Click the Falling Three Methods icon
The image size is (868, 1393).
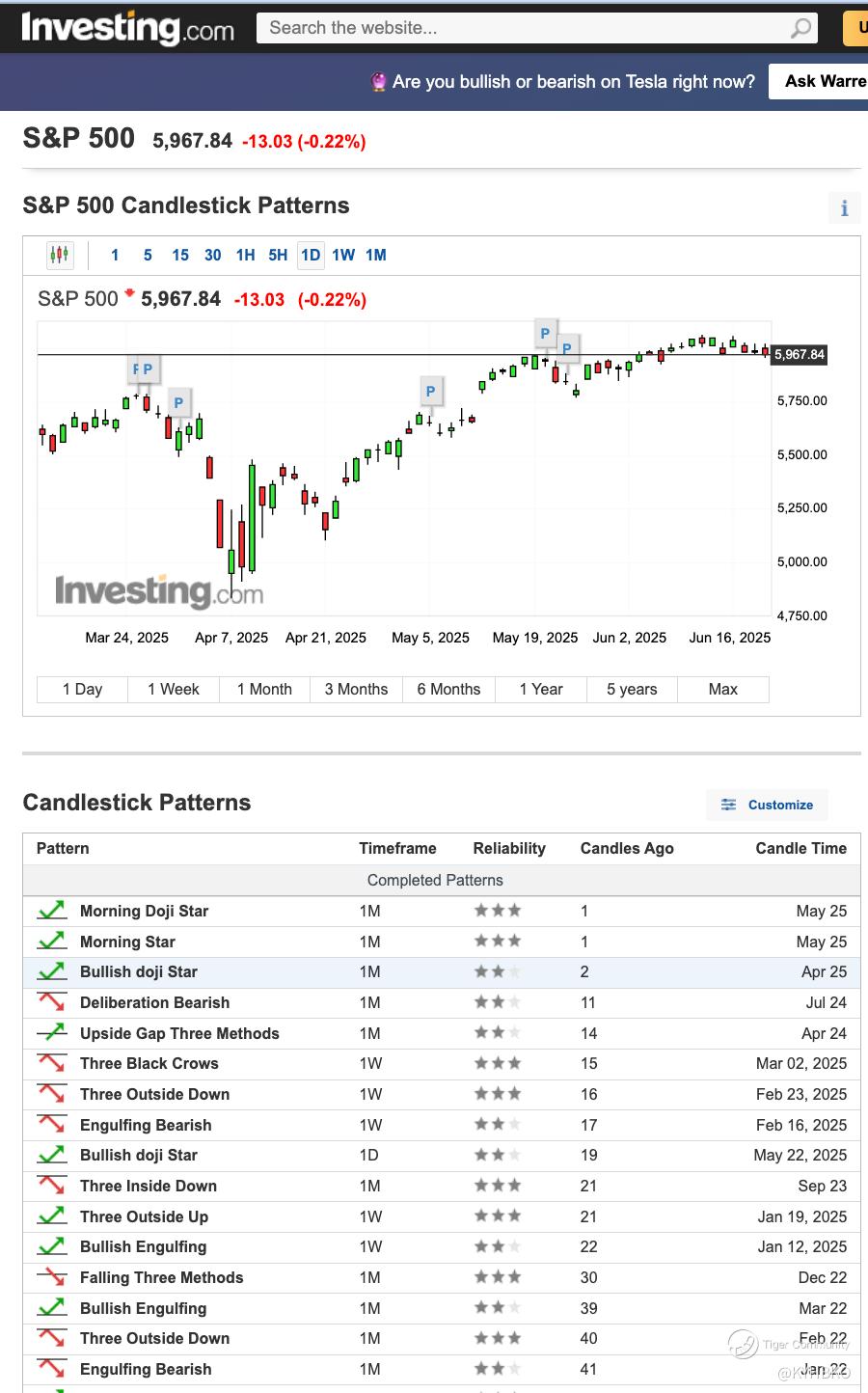[x=52, y=1278]
